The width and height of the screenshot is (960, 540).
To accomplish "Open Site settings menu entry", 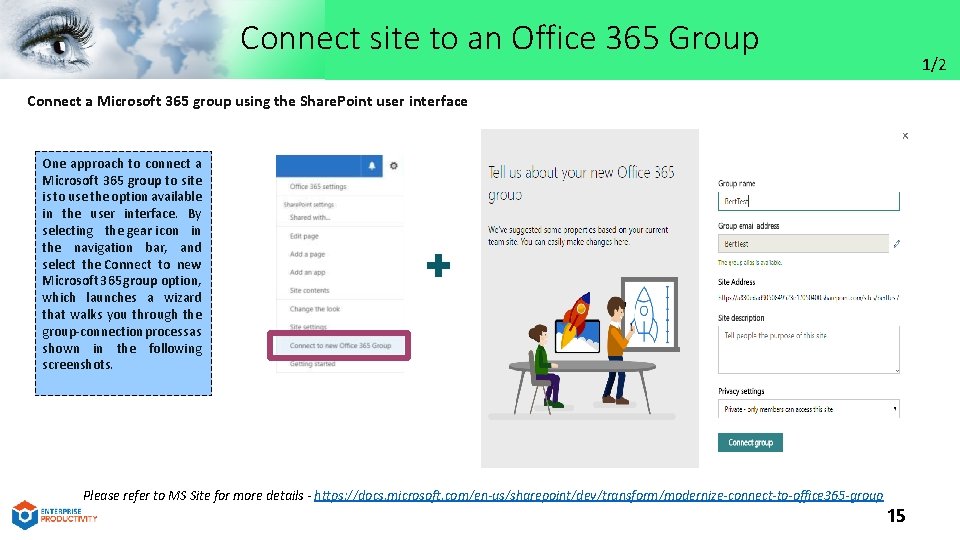I will tap(308, 327).
